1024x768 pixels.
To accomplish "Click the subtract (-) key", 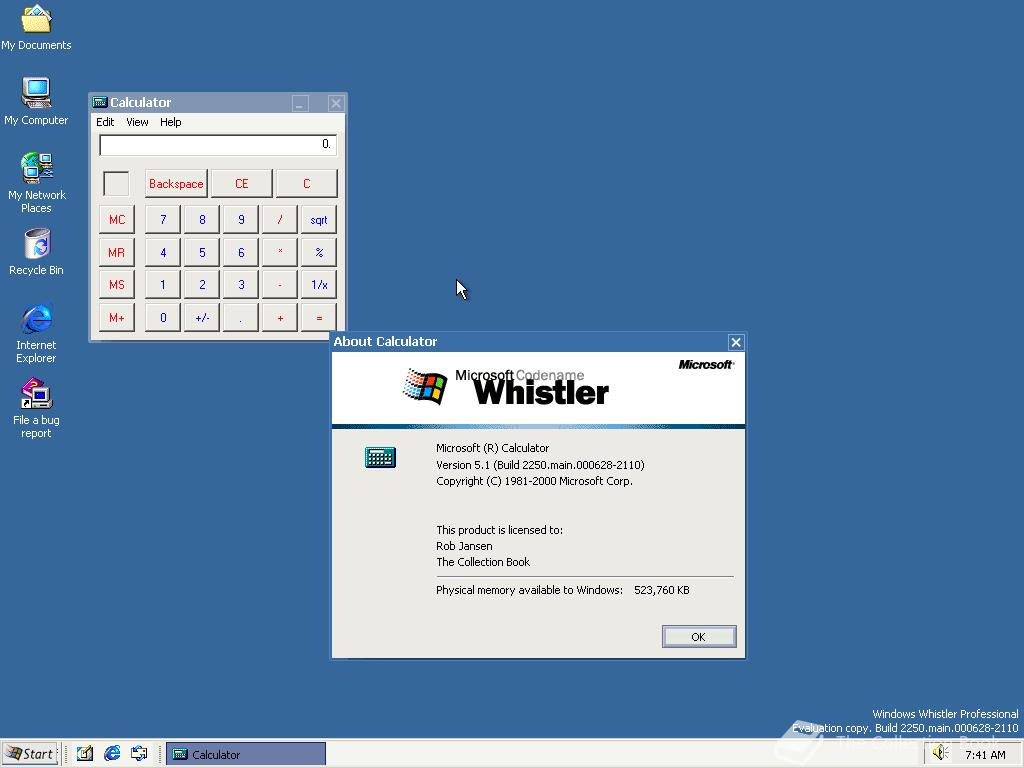I will (x=280, y=285).
